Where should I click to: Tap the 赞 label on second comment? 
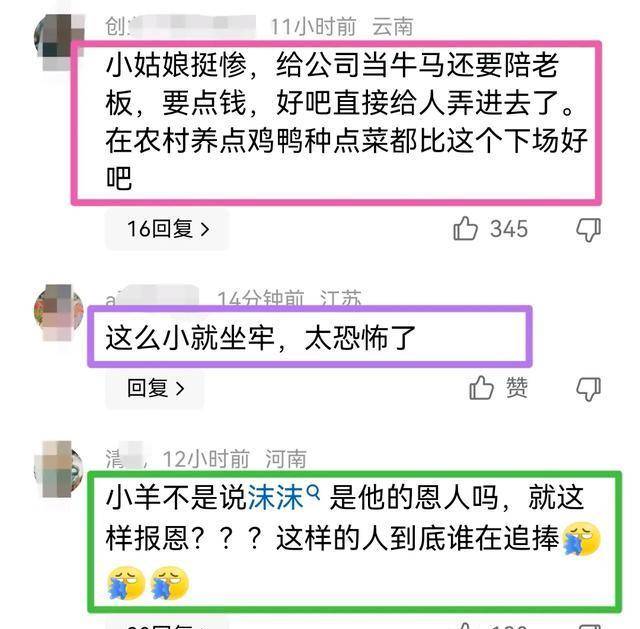click(x=517, y=388)
